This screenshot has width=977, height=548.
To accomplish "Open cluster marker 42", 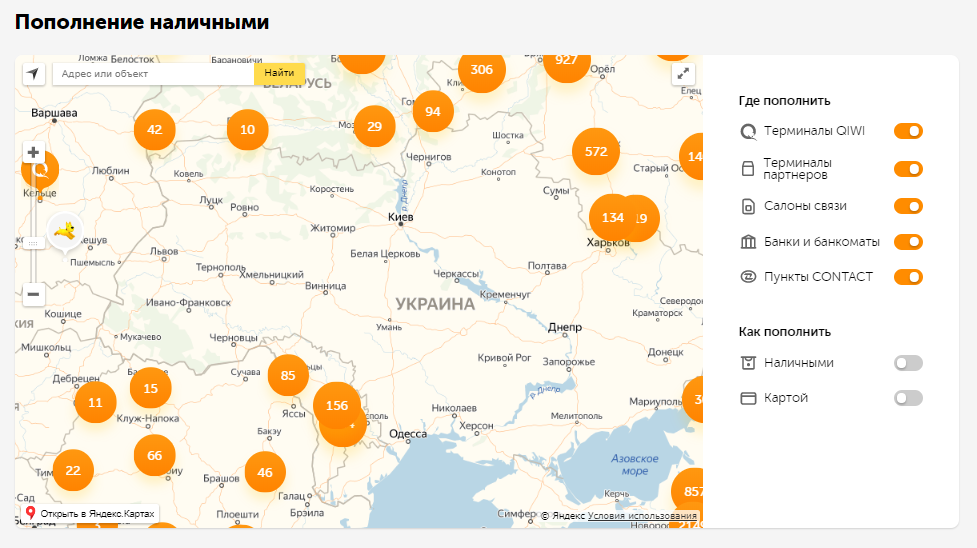I will tap(155, 130).
